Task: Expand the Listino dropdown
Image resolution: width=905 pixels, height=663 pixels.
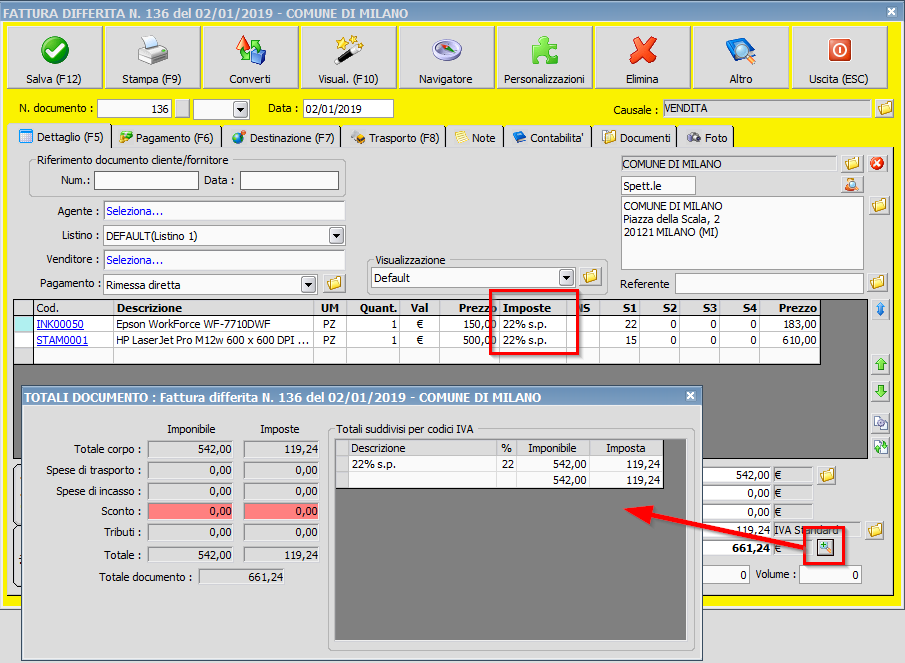Action: click(337, 236)
